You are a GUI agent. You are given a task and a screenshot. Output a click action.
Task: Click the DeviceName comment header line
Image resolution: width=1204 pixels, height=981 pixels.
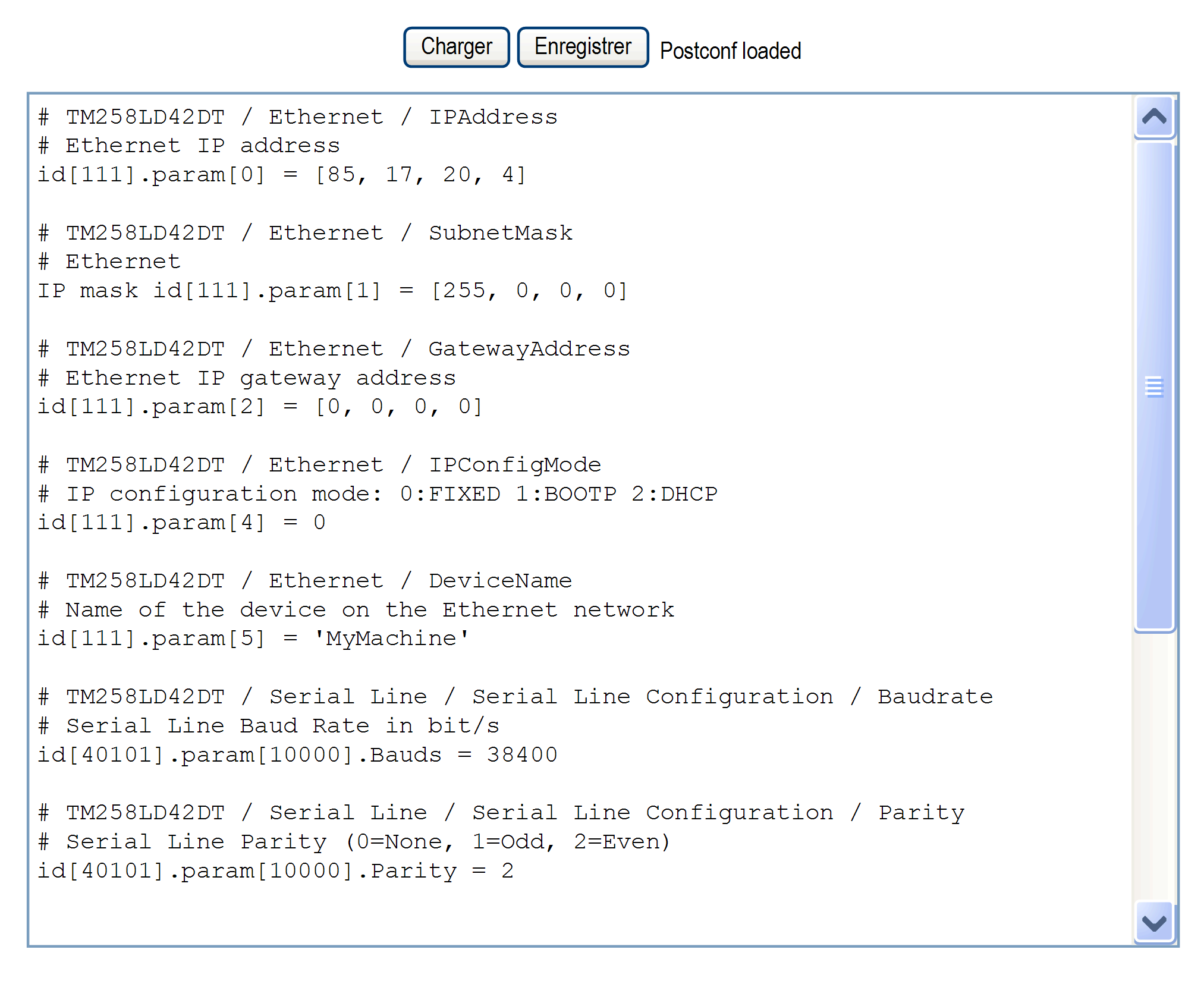[x=305, y=581]
